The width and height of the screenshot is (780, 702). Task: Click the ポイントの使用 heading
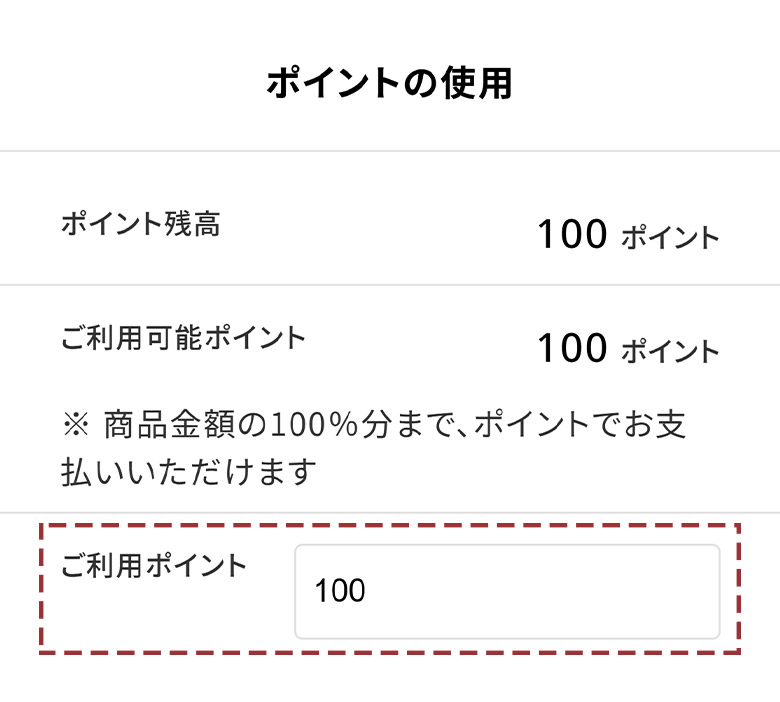pyautogui.click(x=389, y=84)
